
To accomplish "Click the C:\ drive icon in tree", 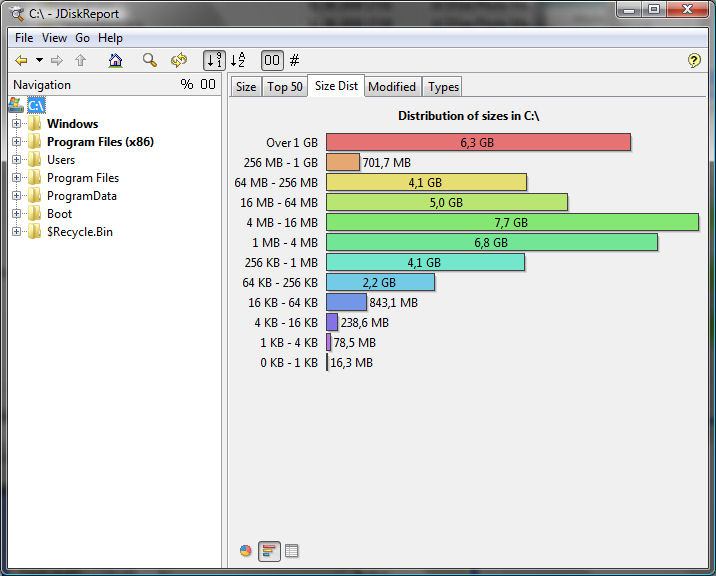I will coord(16,105).
